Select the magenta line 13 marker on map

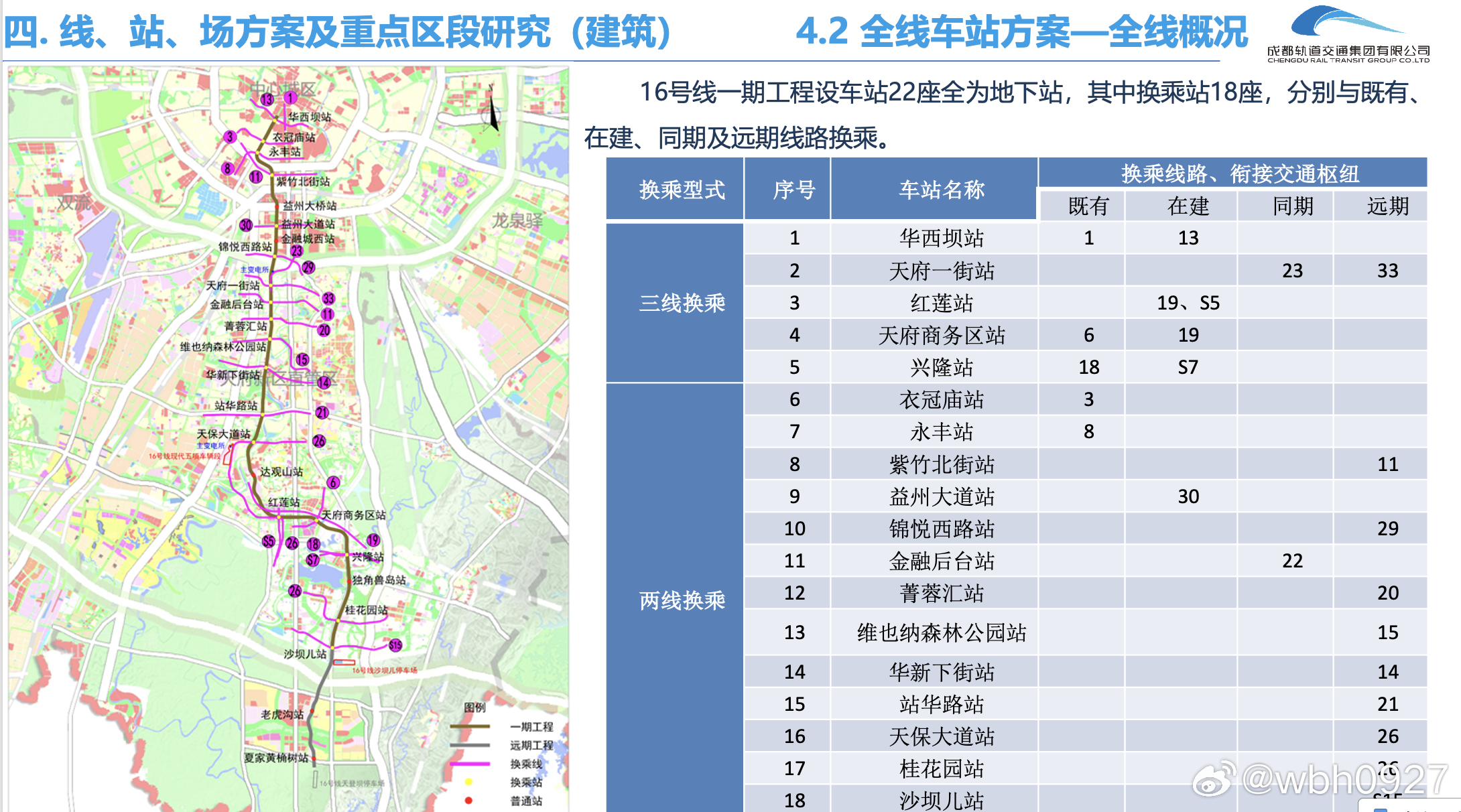267,99
